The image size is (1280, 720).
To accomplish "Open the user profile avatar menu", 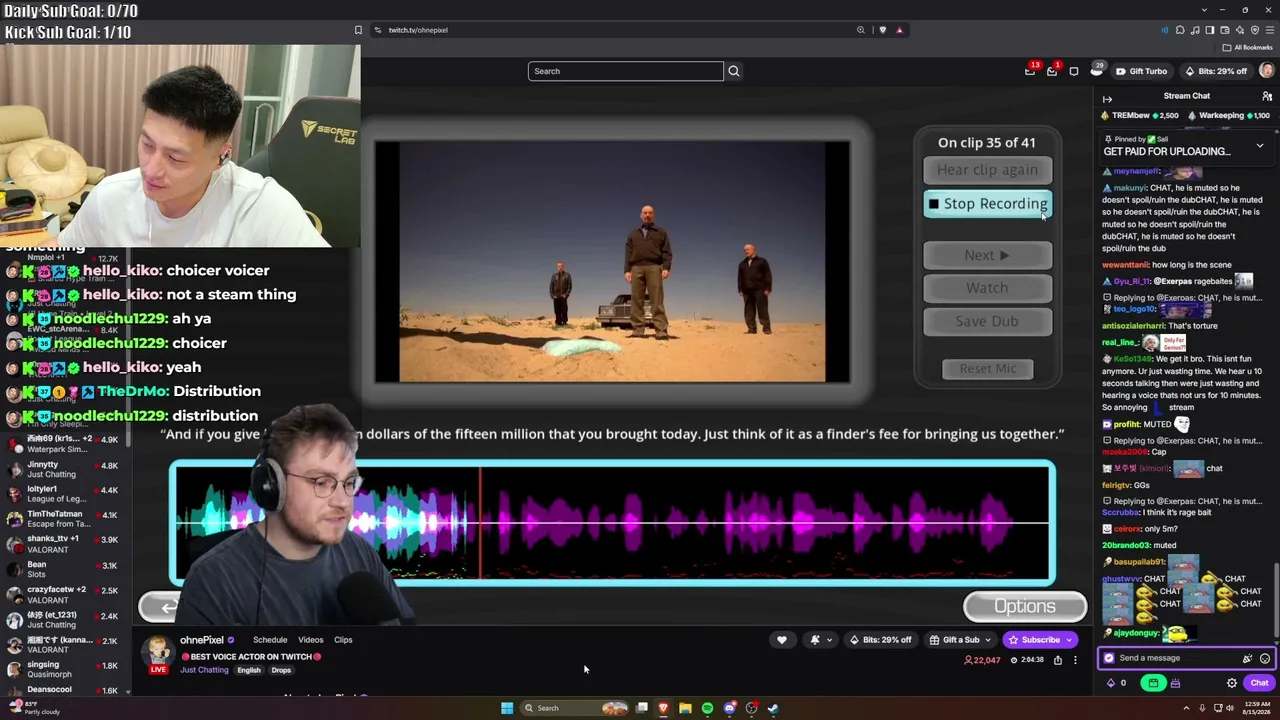I will click(1267, 71).
